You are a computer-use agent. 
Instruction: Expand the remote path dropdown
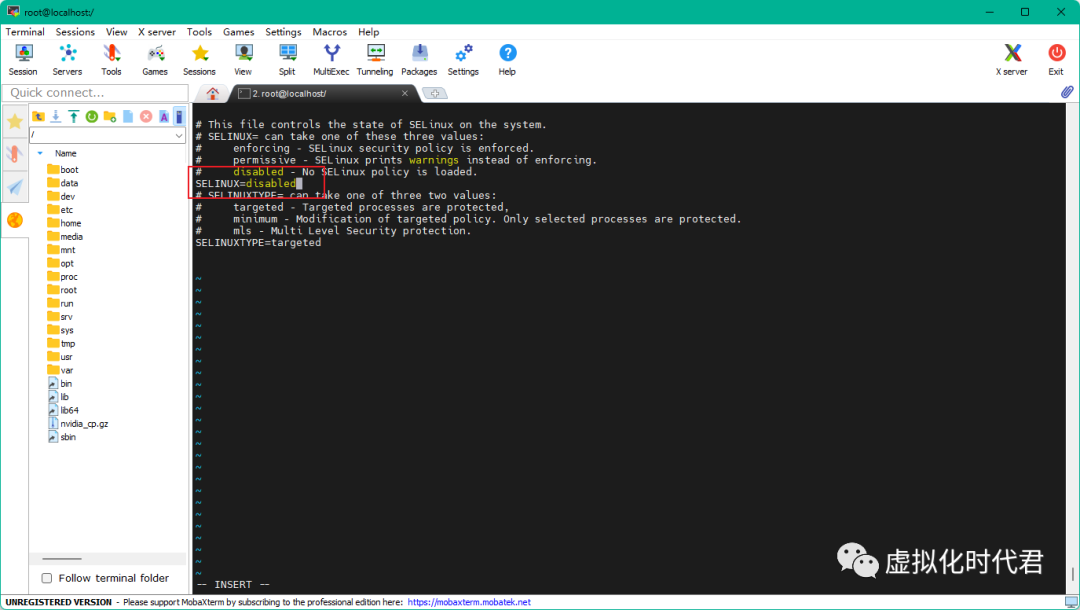pos(179,135)
